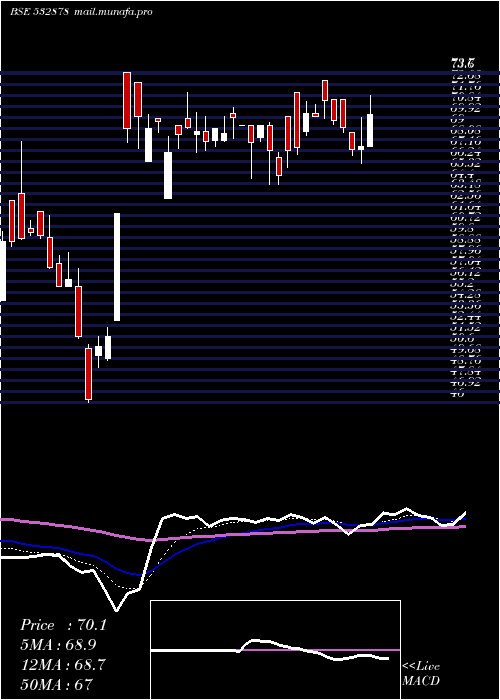Click the 55.2 price axis label
Screen dimensions: 500x700
click(462, 284)
